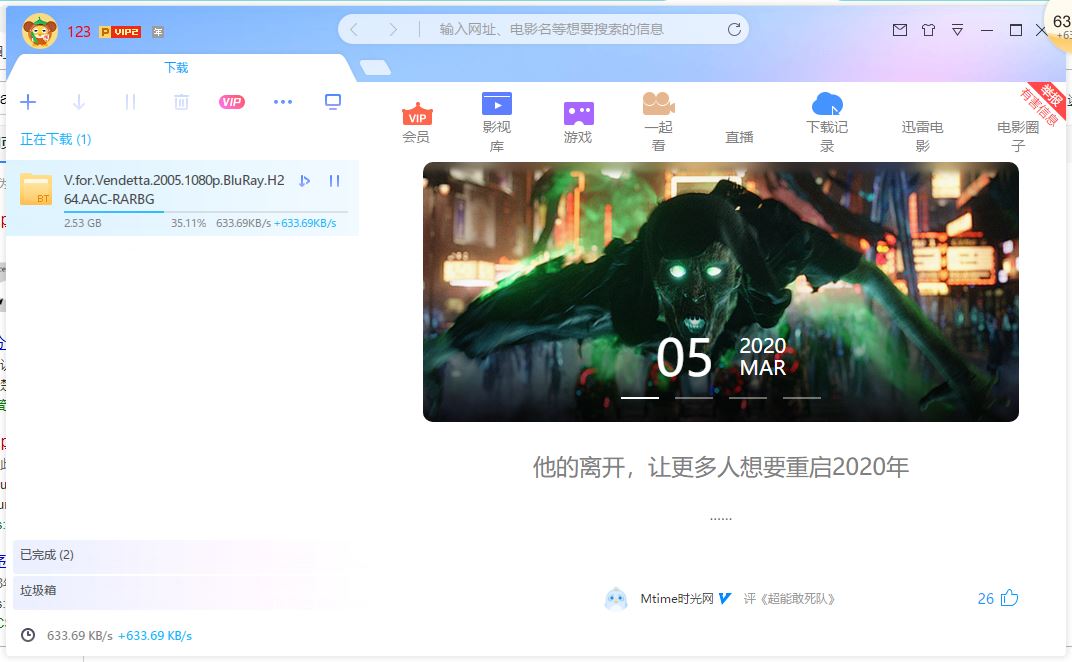Screen dimensions: 1072x662
Task: Like the Mtime时光网 movie review
Action: (1009, 598)
